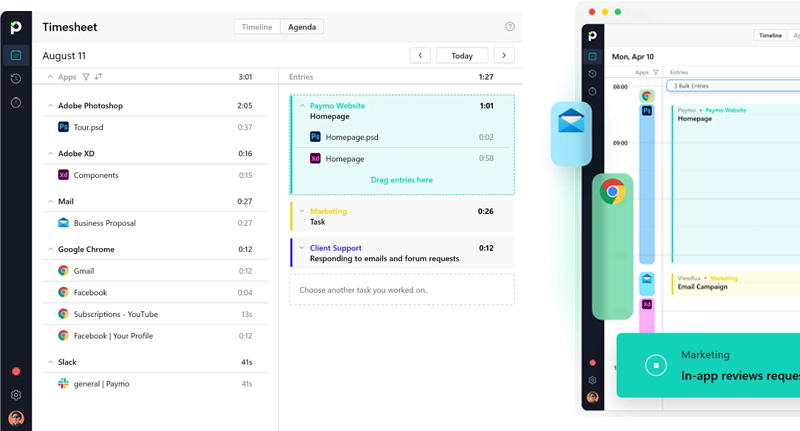Click the floating mail app icon
800x431 pixels.
point(571,122)
